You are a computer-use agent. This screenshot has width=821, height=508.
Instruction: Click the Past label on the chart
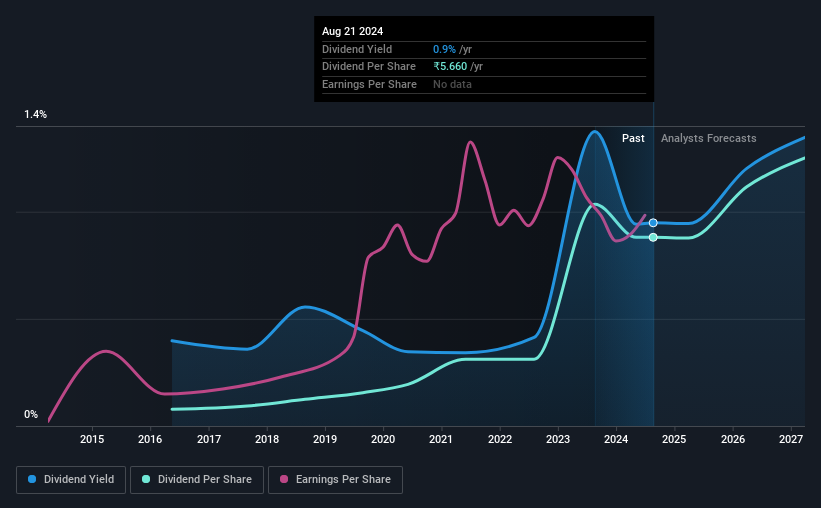[x=633, y=138]
